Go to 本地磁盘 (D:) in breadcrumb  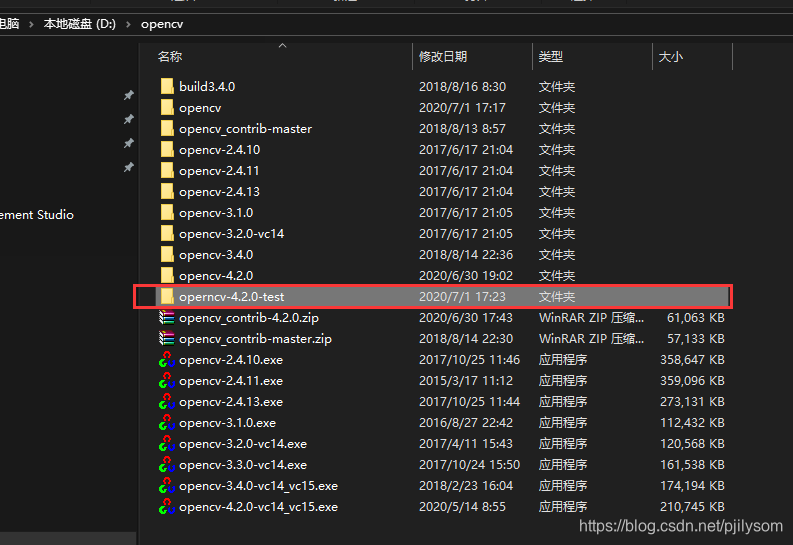pos(79,24)
